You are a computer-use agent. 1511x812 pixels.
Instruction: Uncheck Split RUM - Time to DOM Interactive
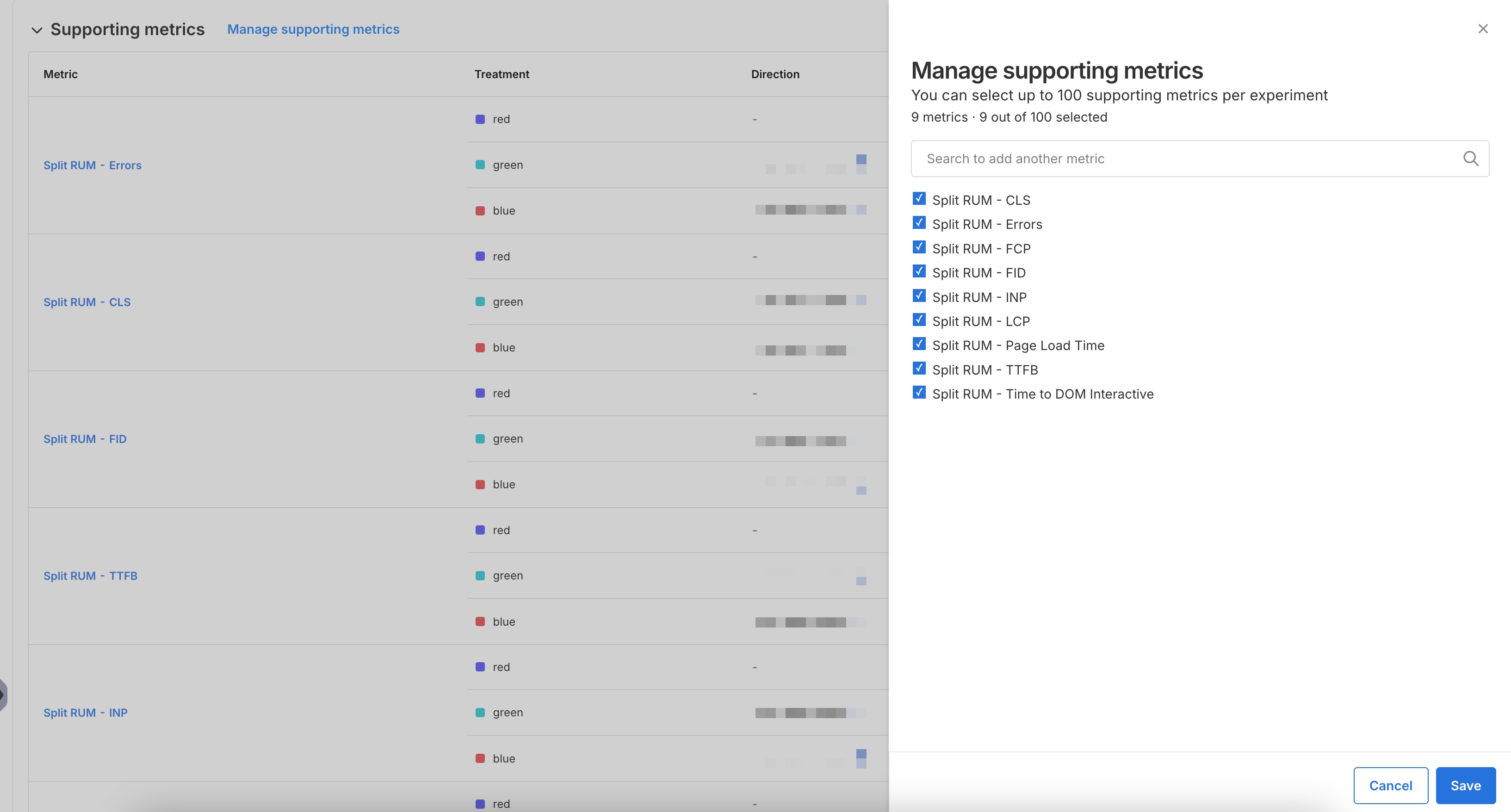[919, 392]
